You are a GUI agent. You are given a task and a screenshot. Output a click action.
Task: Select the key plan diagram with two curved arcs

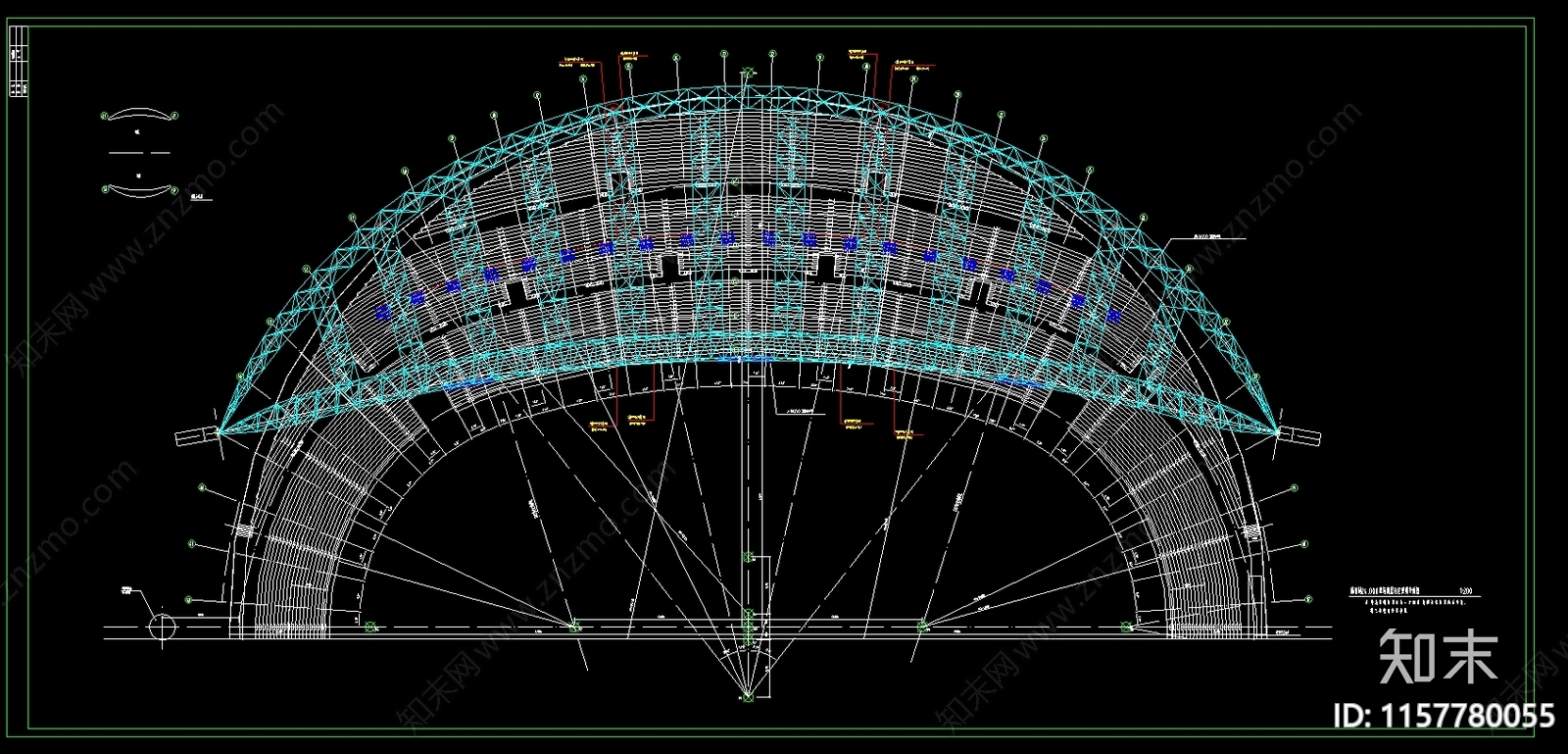click(x=138, y=153)
